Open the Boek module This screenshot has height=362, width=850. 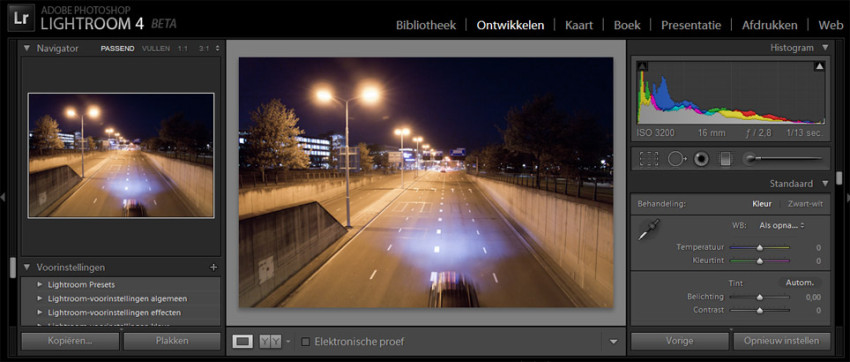click(x=627, y=25)
